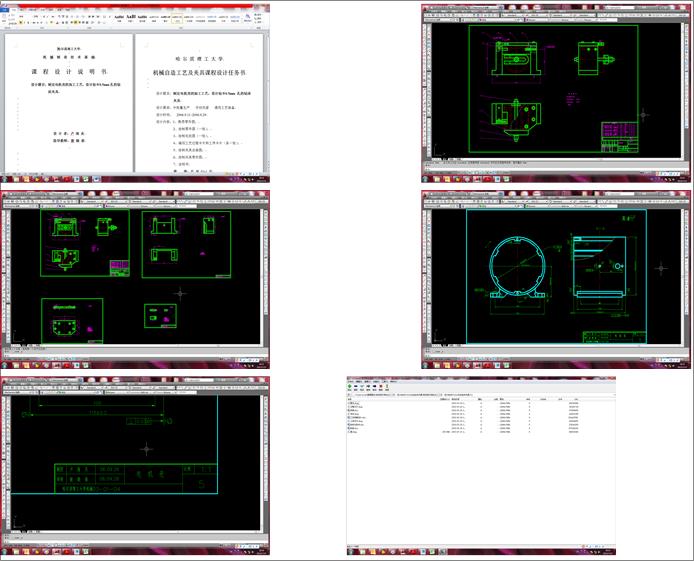The image size is (694, 561).
Task: Click the 机械制造工艺及夹具课程设计任务书 heading
Action: [x=199, y=73]
